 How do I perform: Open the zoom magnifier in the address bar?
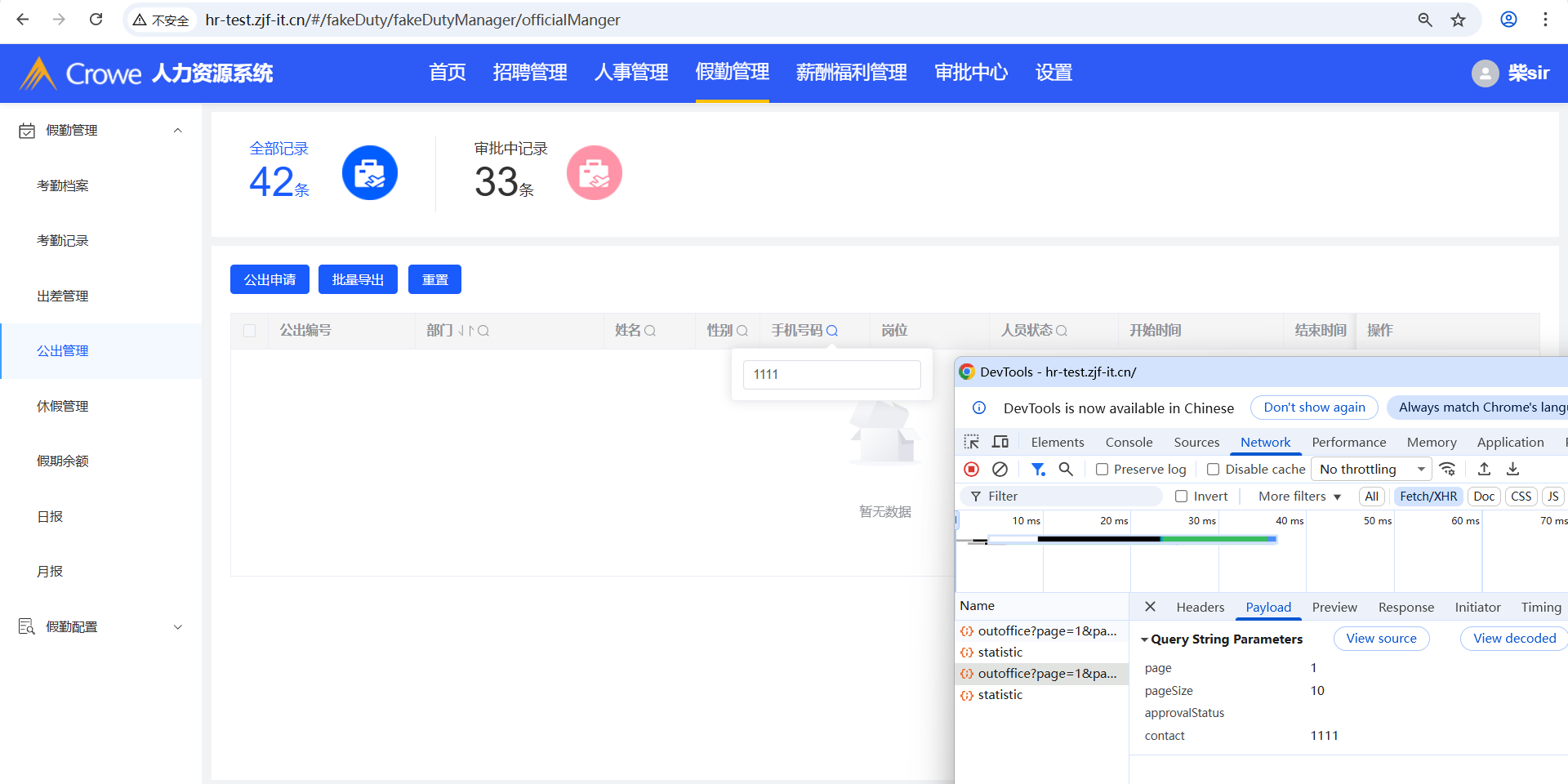pos(1425,20)
